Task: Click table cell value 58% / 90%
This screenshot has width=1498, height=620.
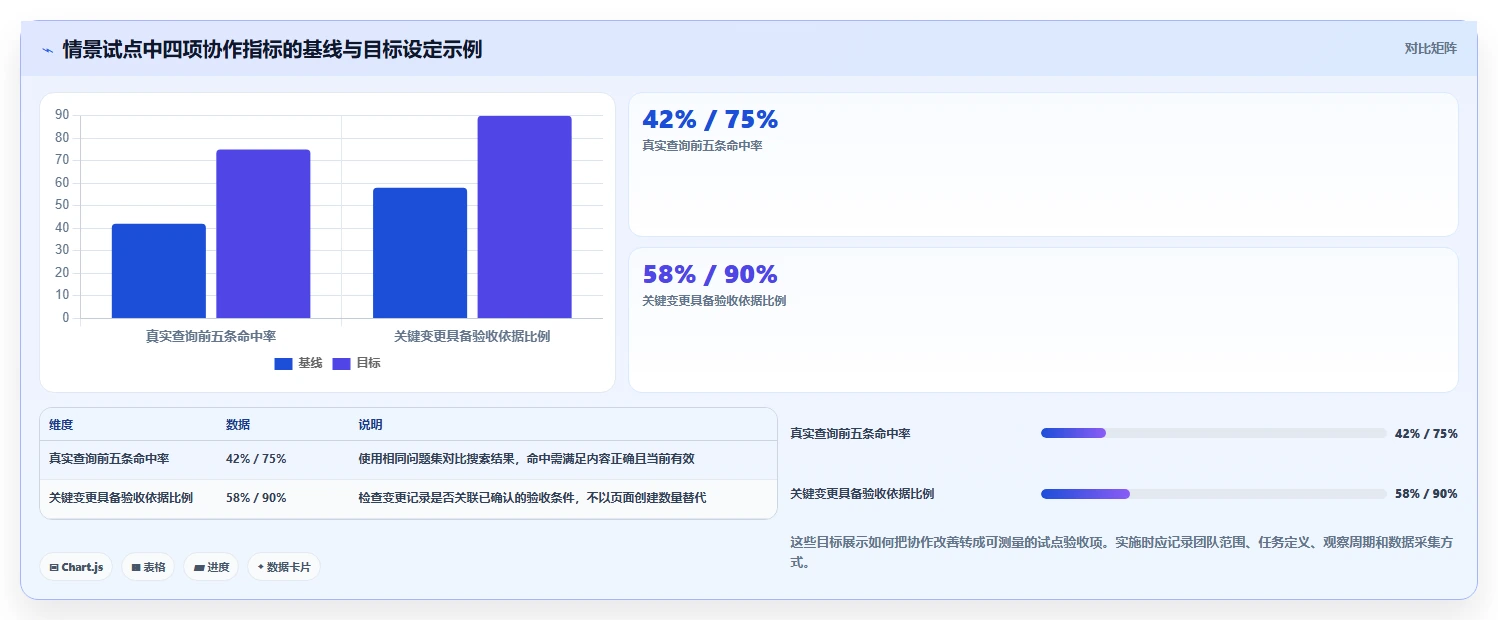Action: pos(256,497)
